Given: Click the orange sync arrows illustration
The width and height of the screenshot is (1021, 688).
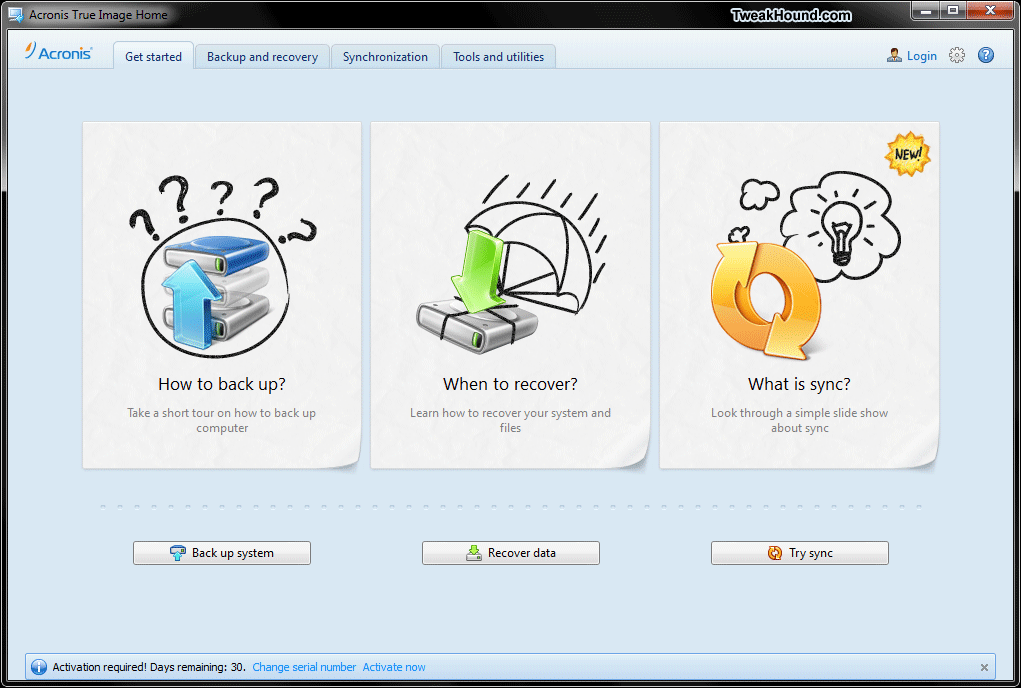Looking at the screenshot, I should [765, 299].
